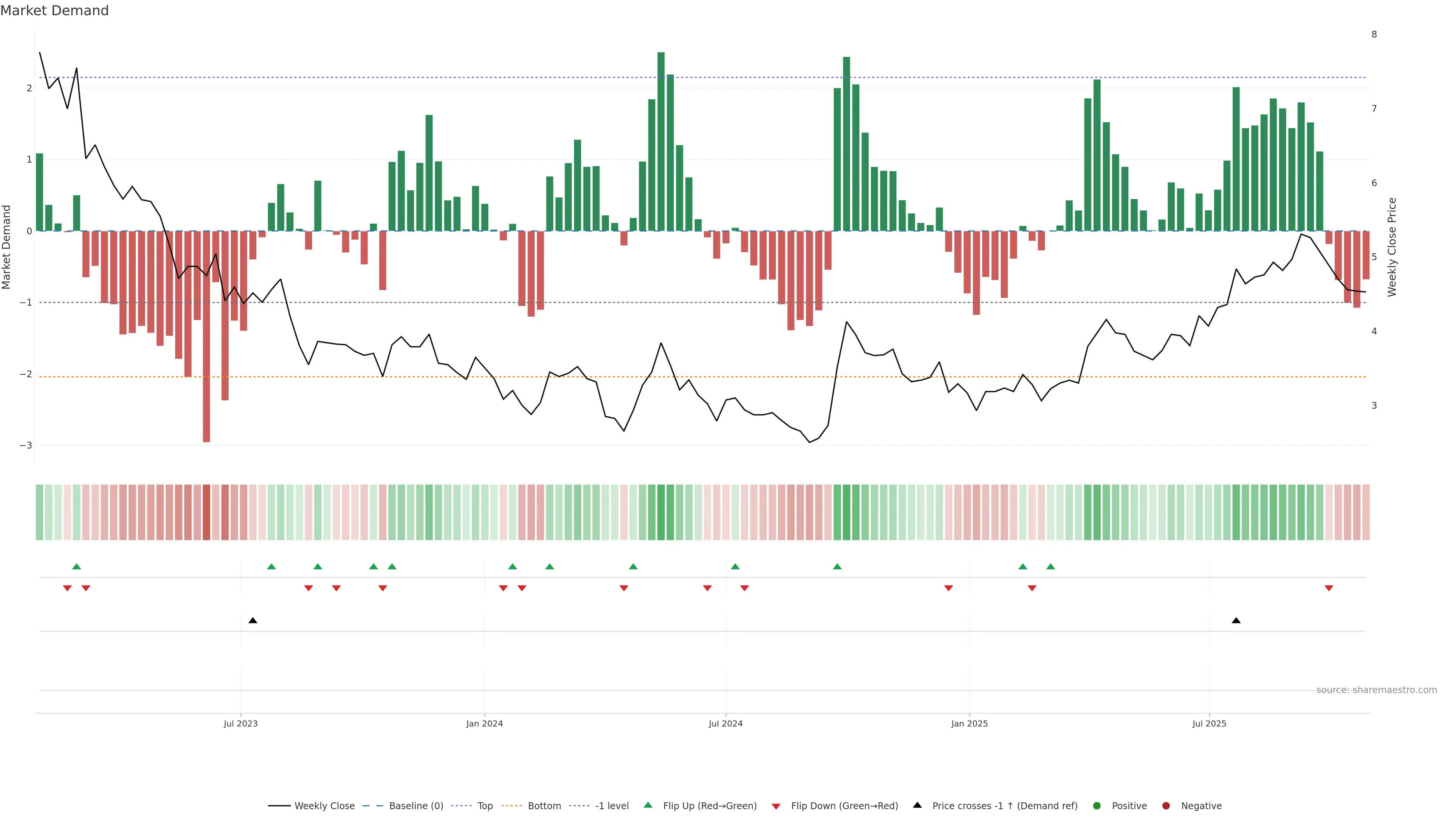Click red Flip Down triangle in legend
Screen dimensions: 1456x819
pyautogui.click(x=776, y=806)
